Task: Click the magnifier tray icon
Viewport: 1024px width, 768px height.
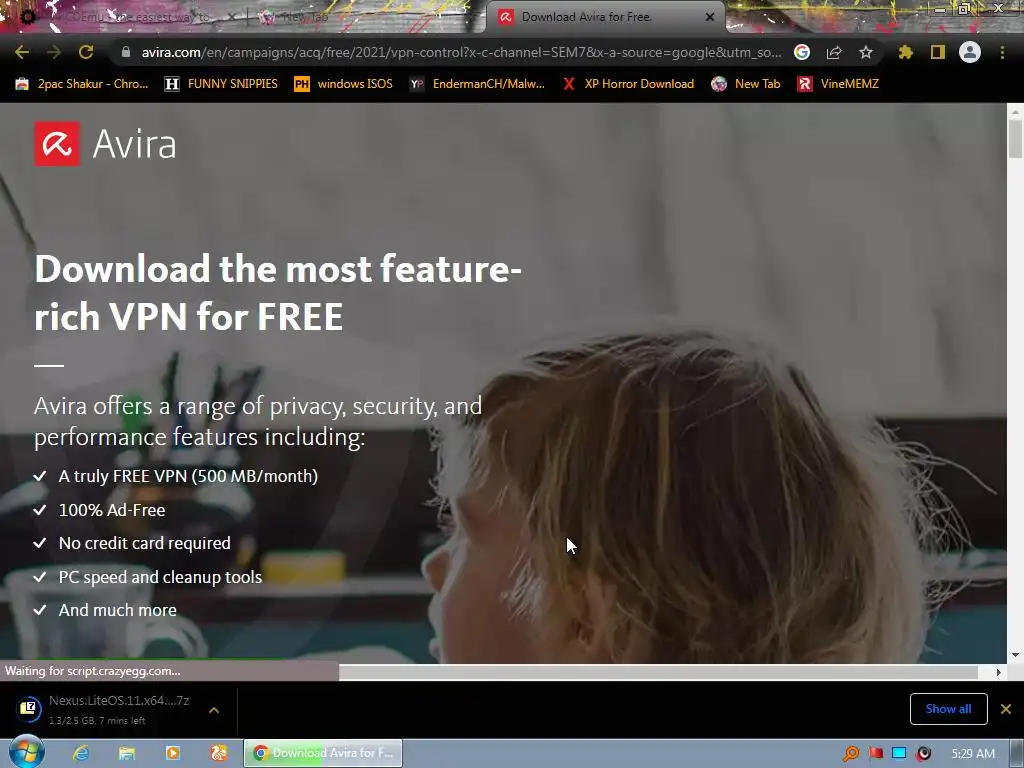Action: coord(851,754)
